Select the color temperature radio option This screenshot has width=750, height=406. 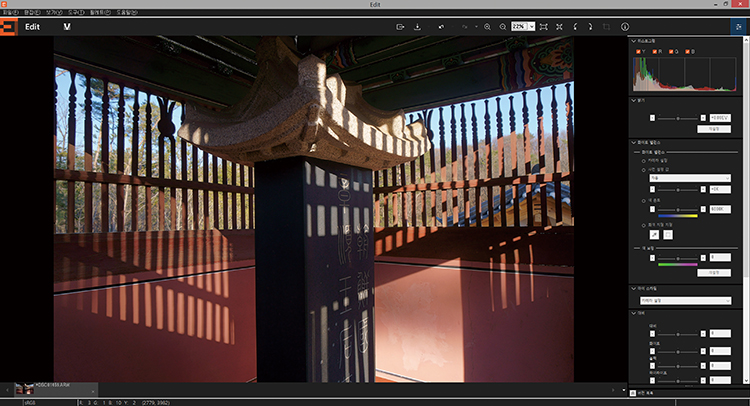click(x=643, y=201)
